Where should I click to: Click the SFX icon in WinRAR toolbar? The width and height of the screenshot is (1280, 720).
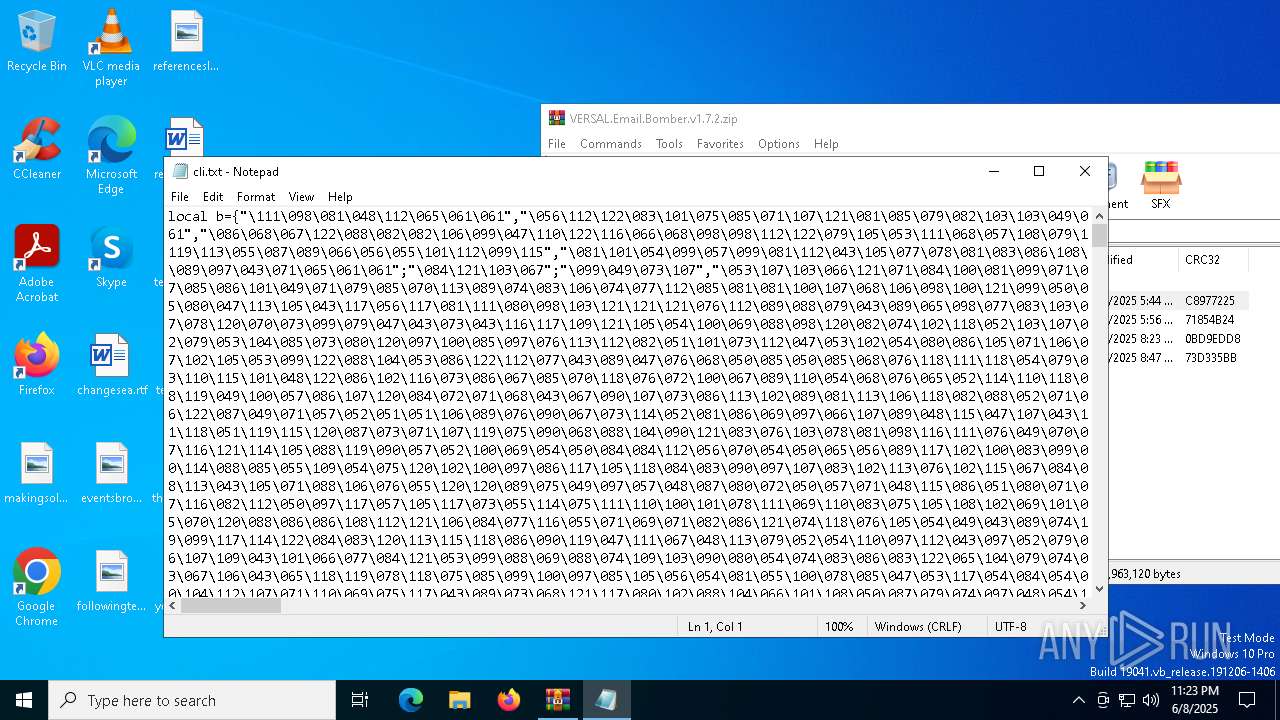point(1160,185)
